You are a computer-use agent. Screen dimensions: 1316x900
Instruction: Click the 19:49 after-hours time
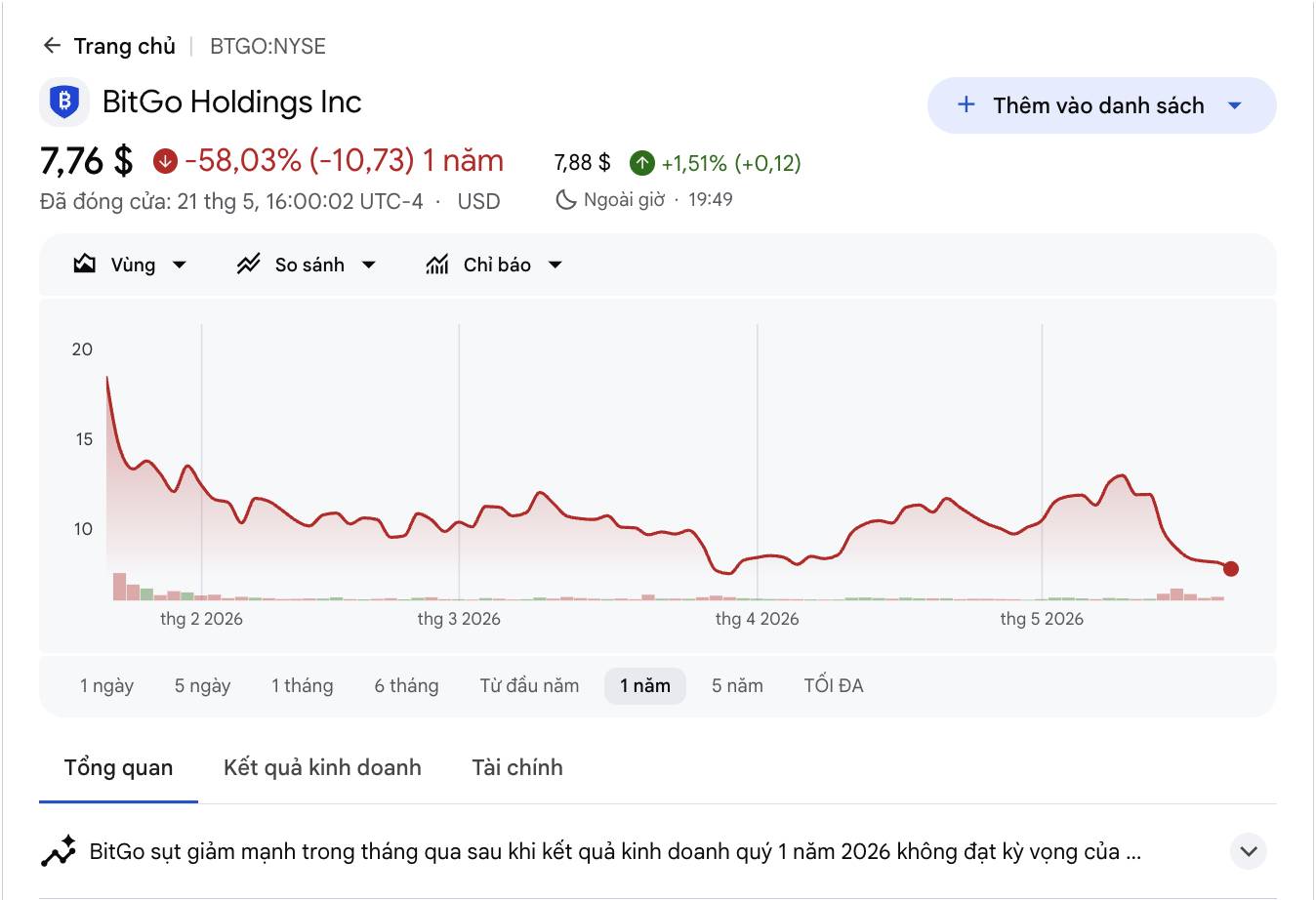711,200
